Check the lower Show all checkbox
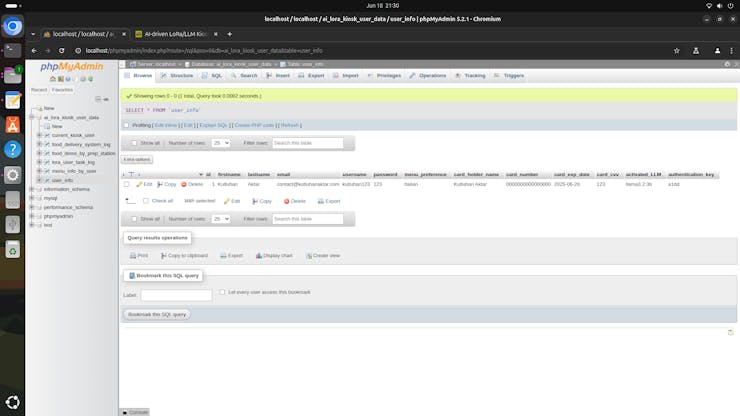This screenshot has height=416, width=740. [134, 219]
